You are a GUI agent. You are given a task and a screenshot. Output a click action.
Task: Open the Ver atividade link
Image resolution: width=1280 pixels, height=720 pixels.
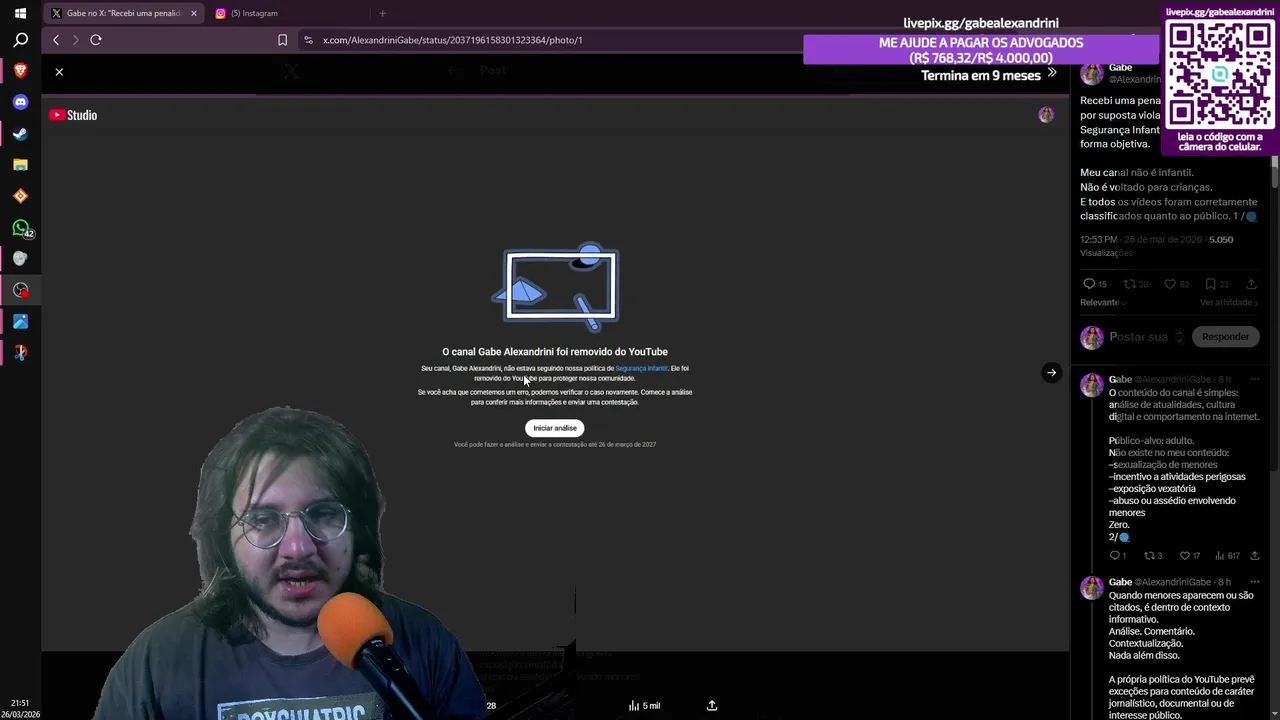point(1229,302)
